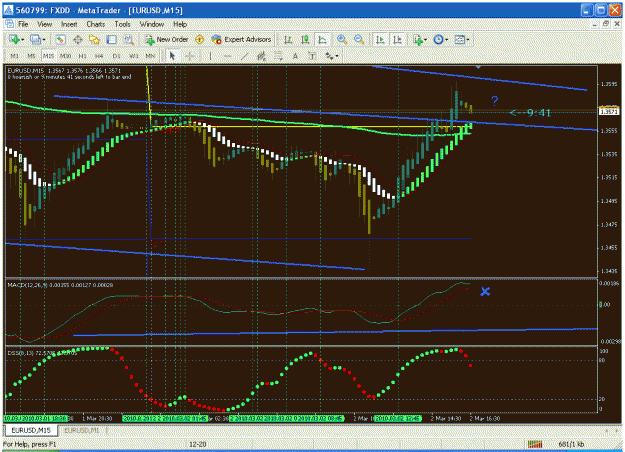Open the Strategy Tester icon
625x452 pixels.
click(x=128, y=39)
